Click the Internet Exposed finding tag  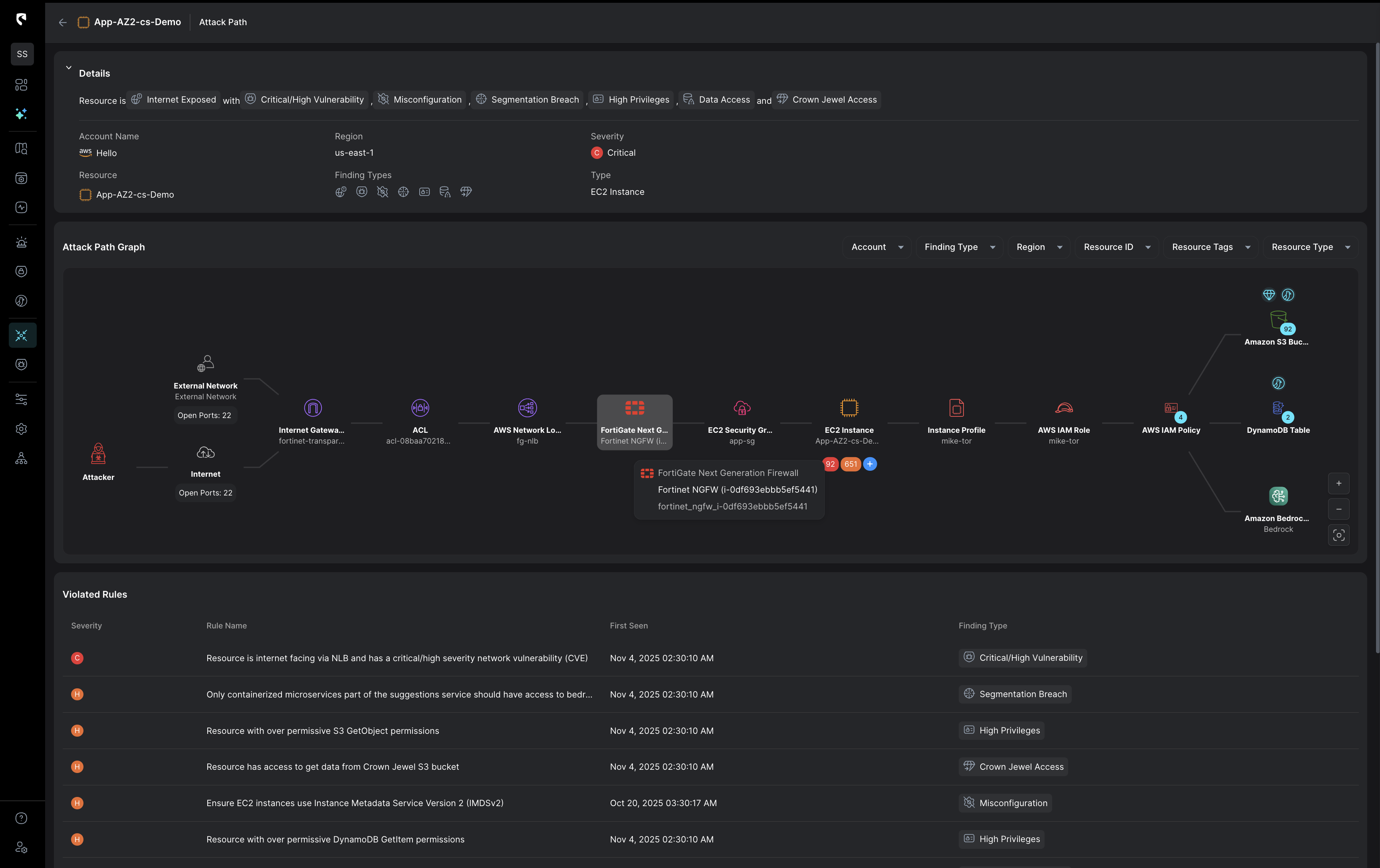[174, 100]
